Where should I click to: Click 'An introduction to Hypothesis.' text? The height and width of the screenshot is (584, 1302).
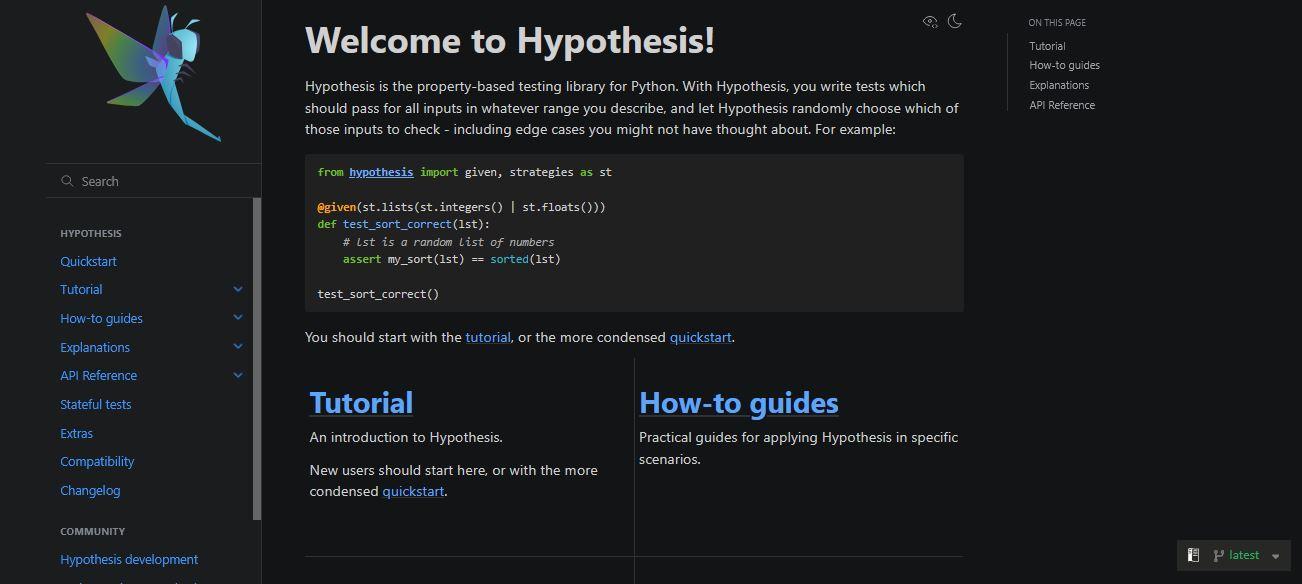(x=406, y=437)
